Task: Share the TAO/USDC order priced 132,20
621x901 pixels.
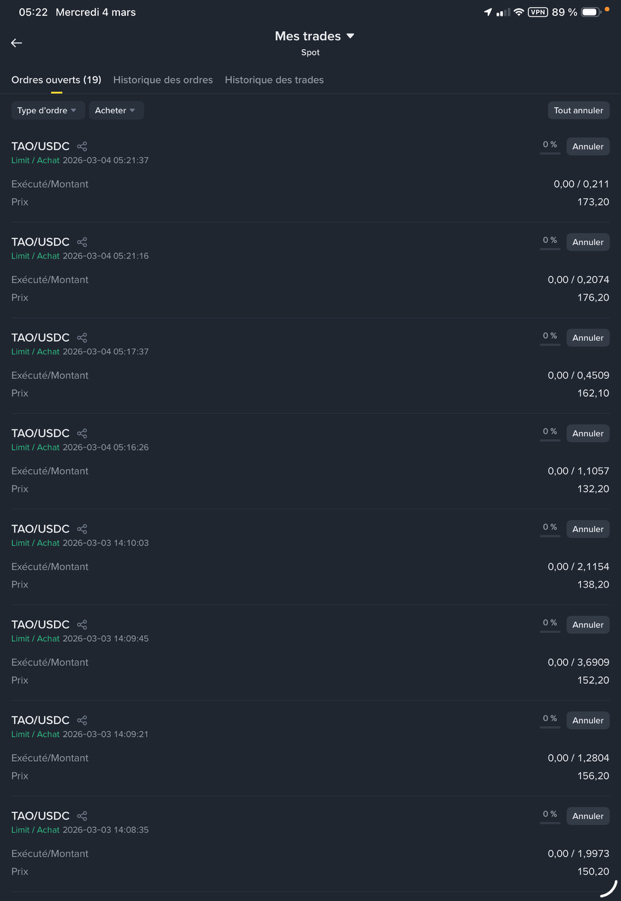Action: click(82, 433)
